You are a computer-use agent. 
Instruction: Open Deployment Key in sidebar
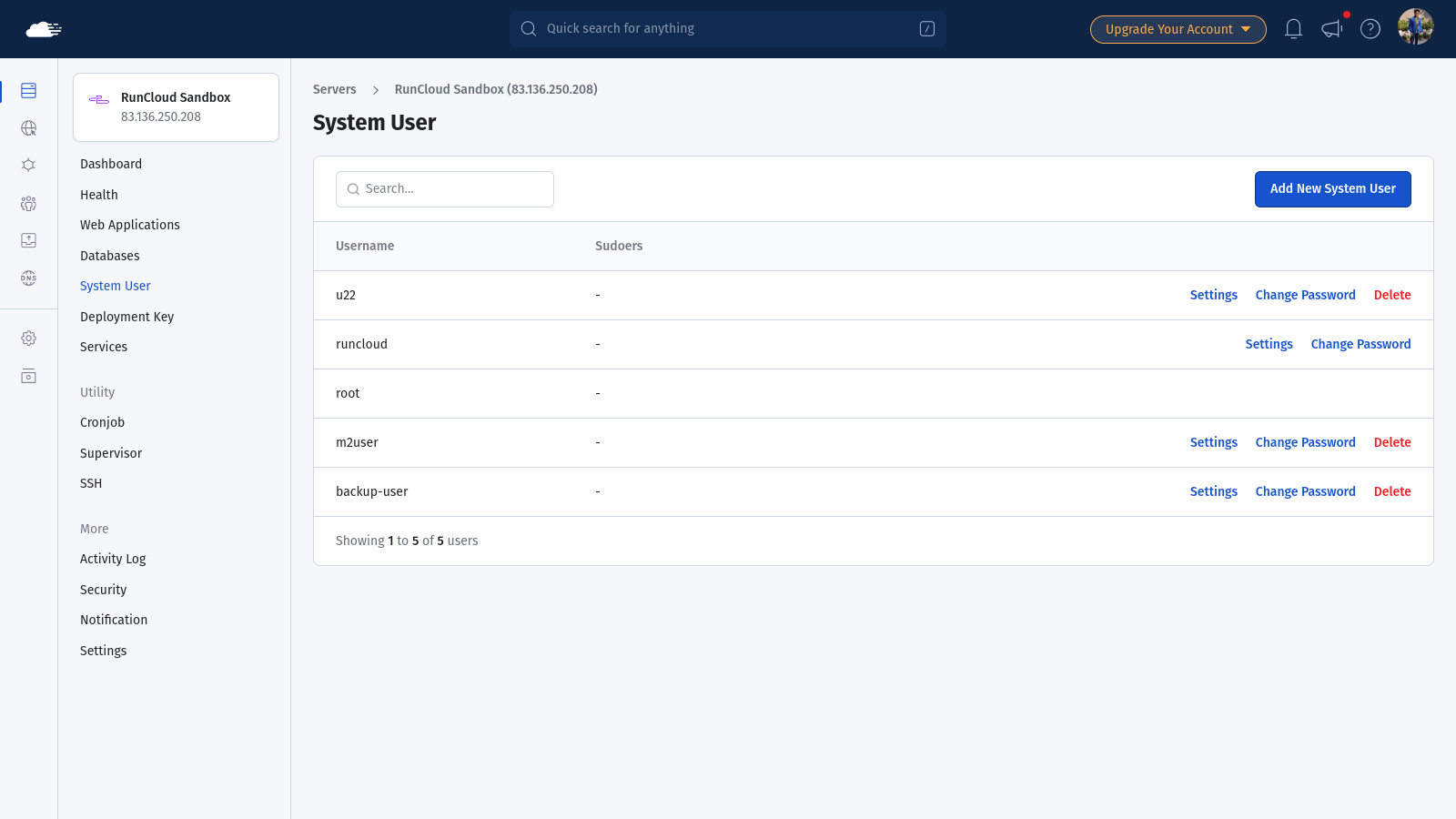pos(126,317)
